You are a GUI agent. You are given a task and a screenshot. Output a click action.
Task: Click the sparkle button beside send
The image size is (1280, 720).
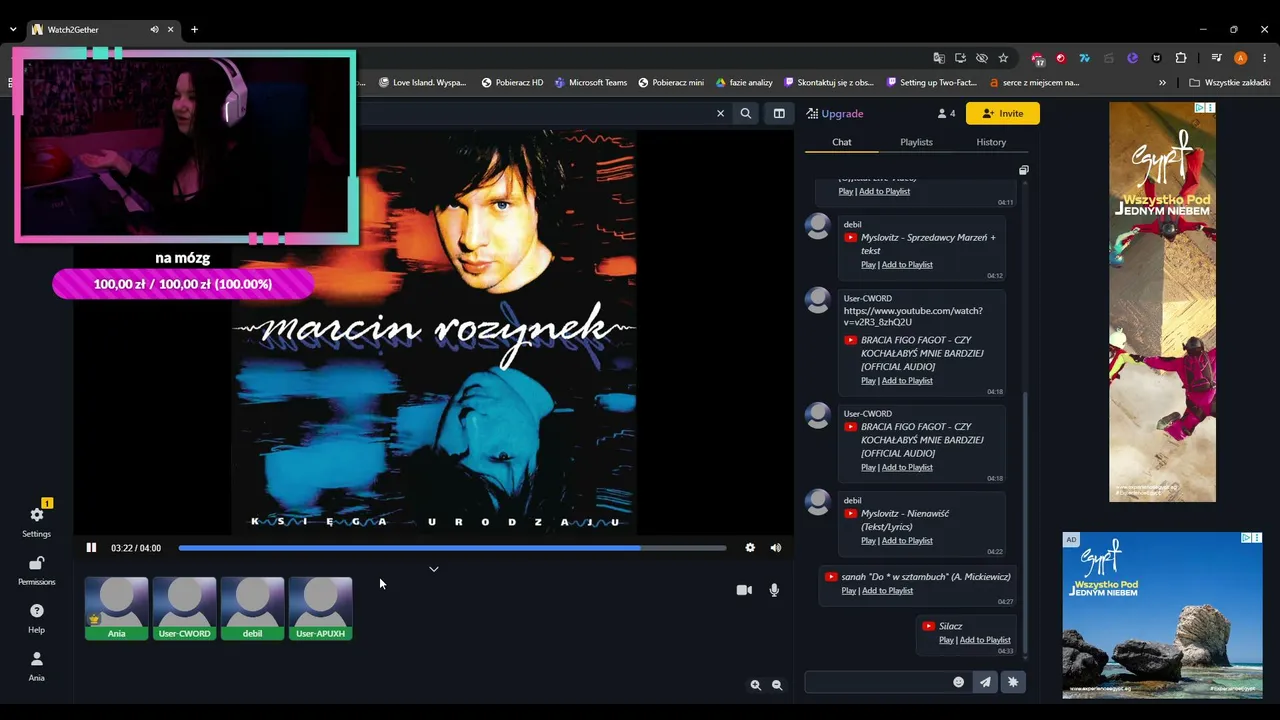tap(1013, 682)
